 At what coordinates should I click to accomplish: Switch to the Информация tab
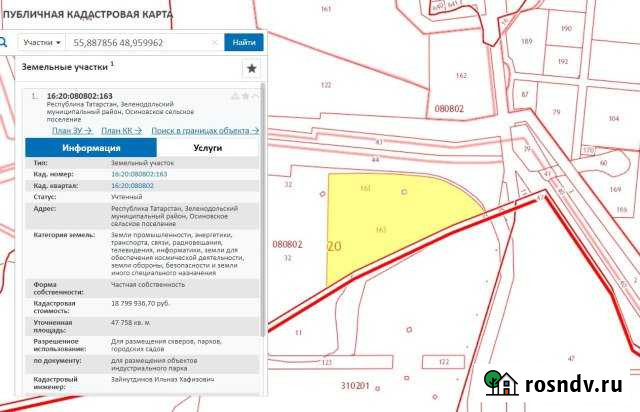click(x=91, y=147)
